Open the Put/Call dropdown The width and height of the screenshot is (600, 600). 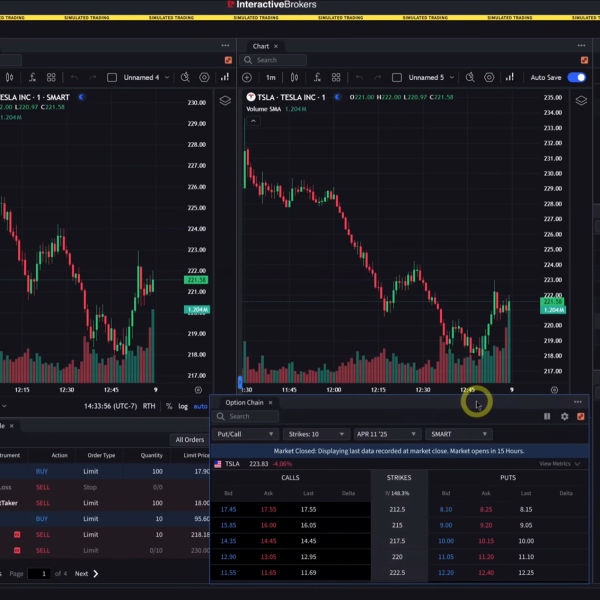click(x=245, y=434)
